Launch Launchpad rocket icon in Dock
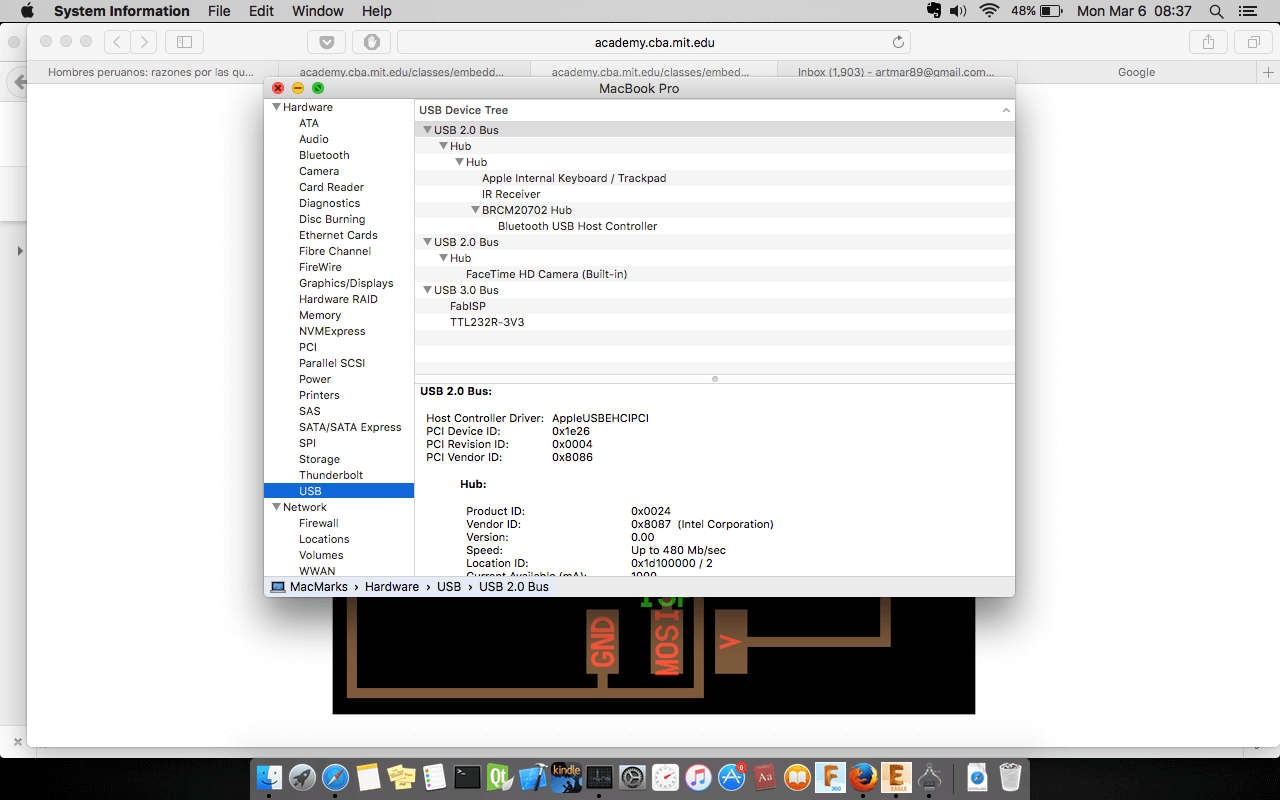 pos(302,778)
